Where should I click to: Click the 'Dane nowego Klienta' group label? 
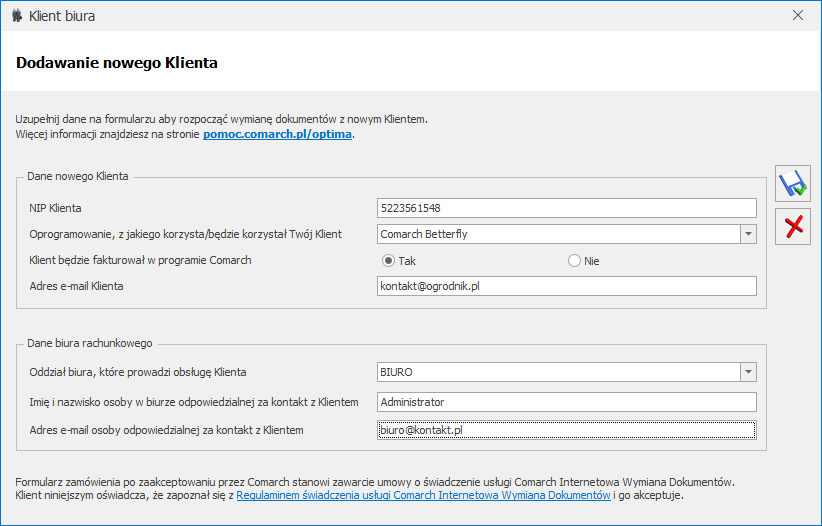pyautogui.click(x=77, y=176)
